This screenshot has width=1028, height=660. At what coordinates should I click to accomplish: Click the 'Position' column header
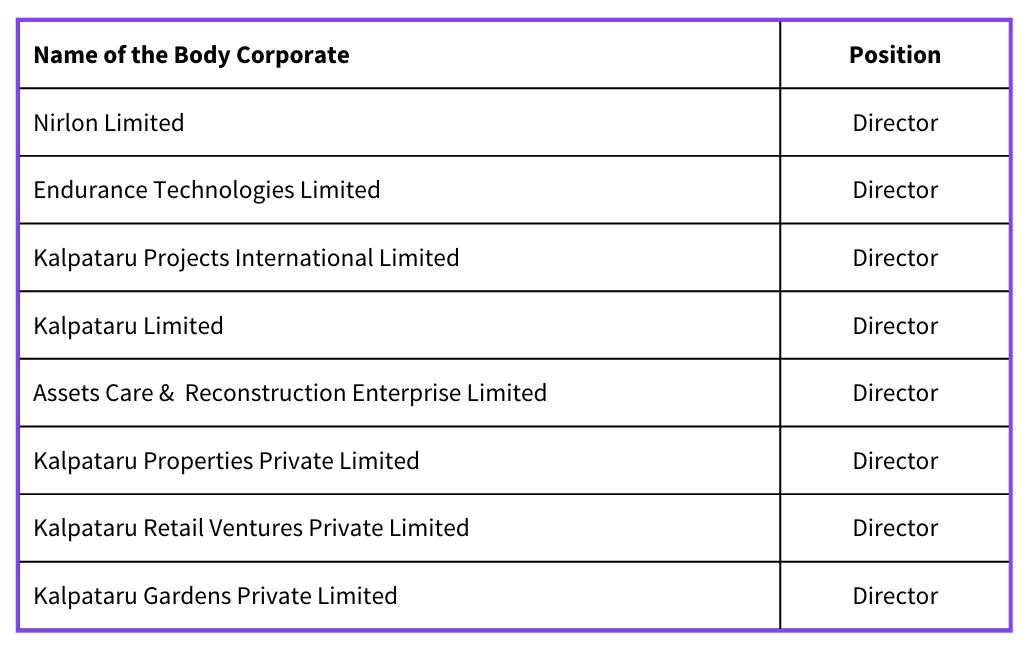coord(895,55)
